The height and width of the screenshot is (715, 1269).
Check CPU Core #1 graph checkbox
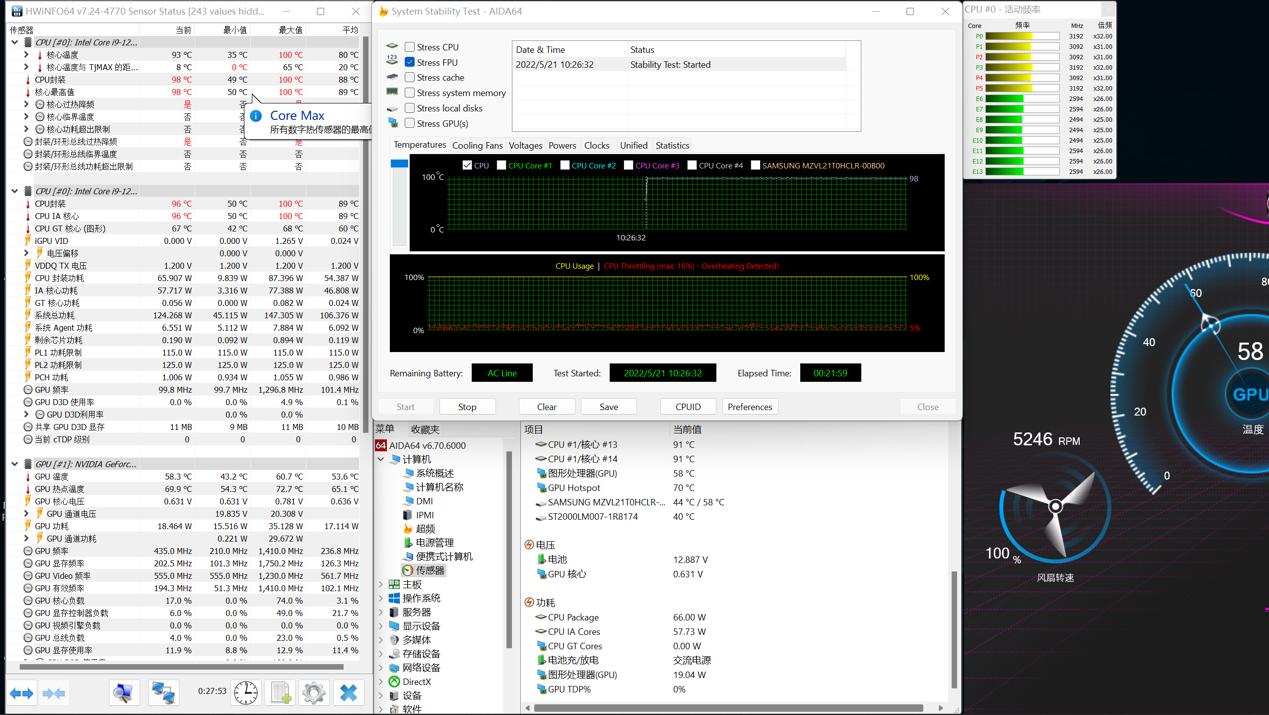coord(501,165)
